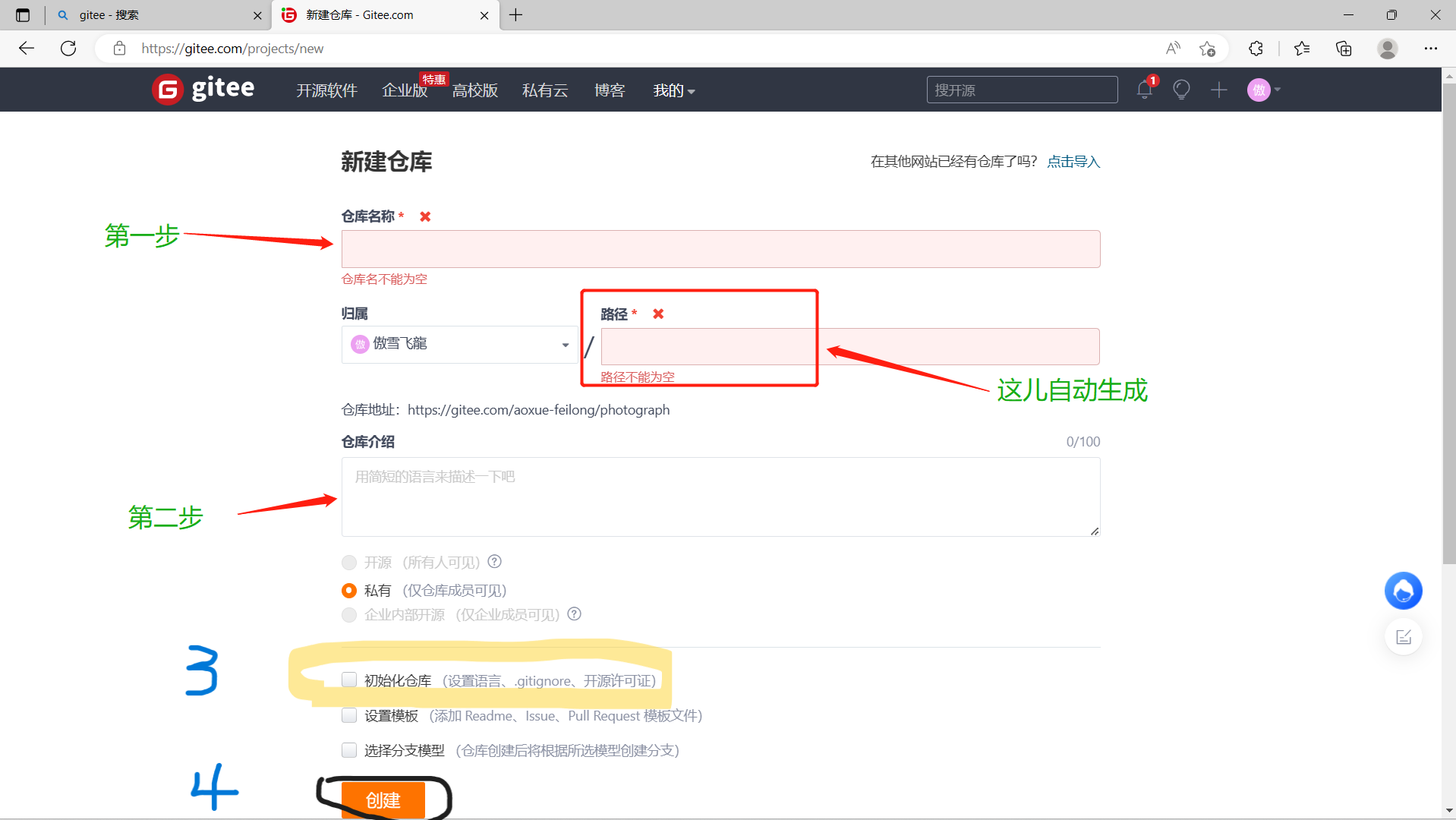Image resolution: width=1456 pixels, height=820 pixels.
Task: Click the browser profile icon
Action: click(x=1388, y=49)
